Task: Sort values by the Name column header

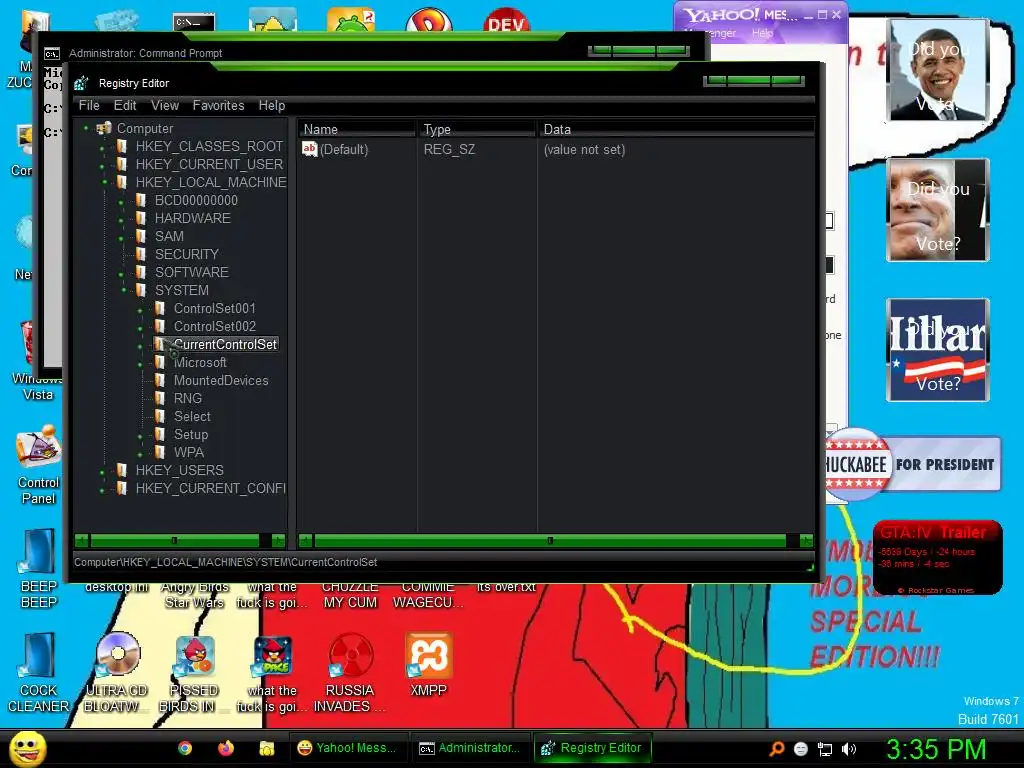Action: (x=356, y=129)
